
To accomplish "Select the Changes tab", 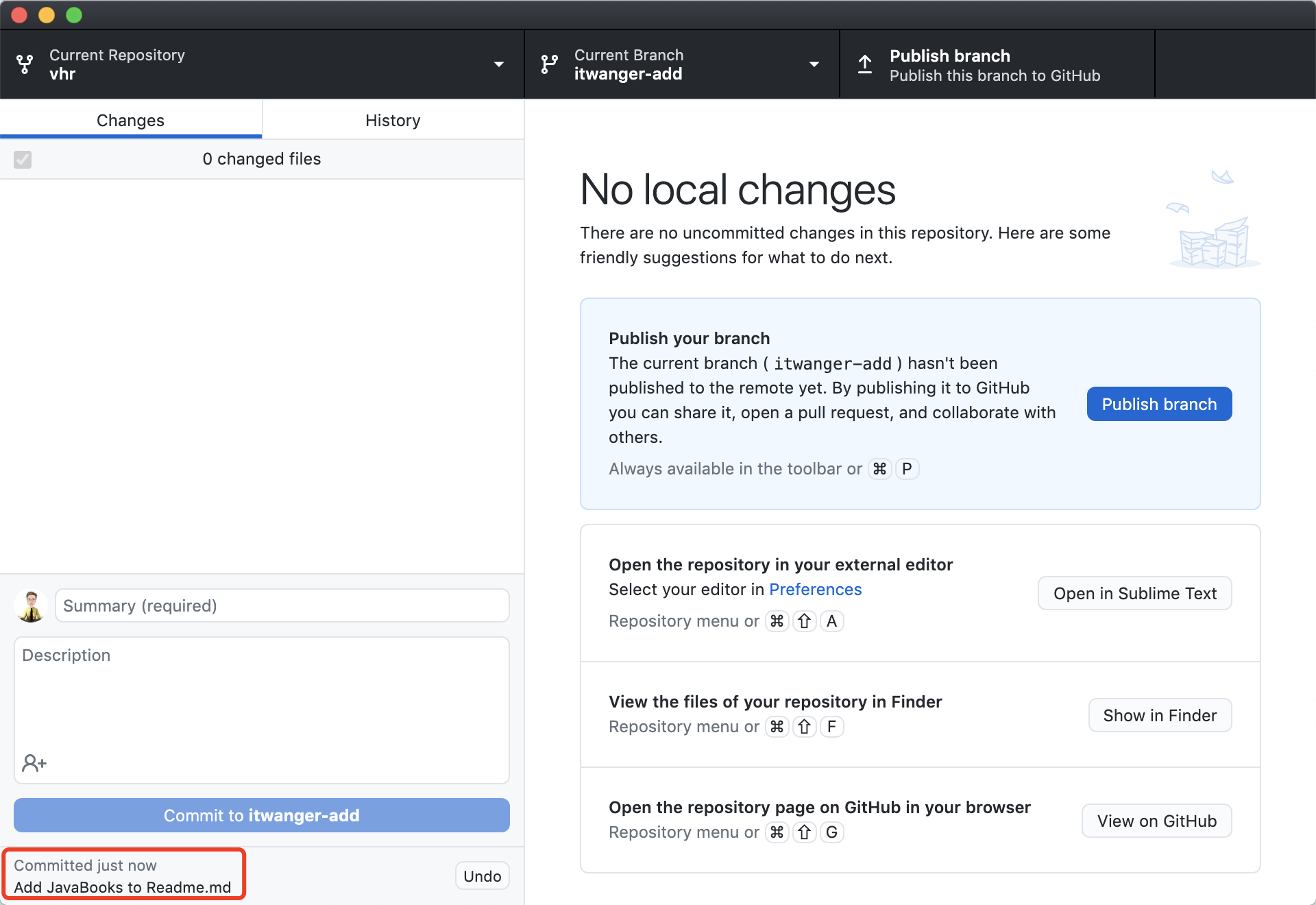I will [130, 121].
